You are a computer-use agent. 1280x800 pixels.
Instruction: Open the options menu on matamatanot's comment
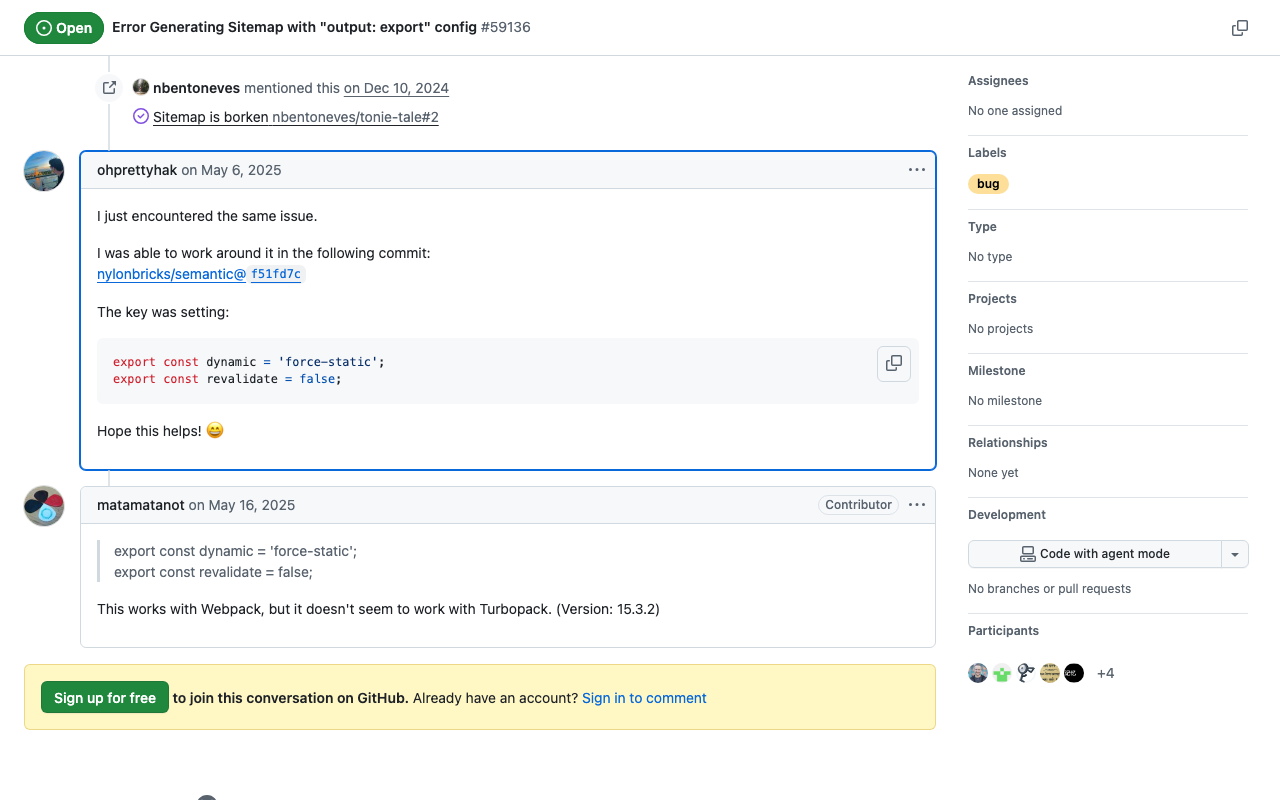pyautogui.click(x=916, y=505)
